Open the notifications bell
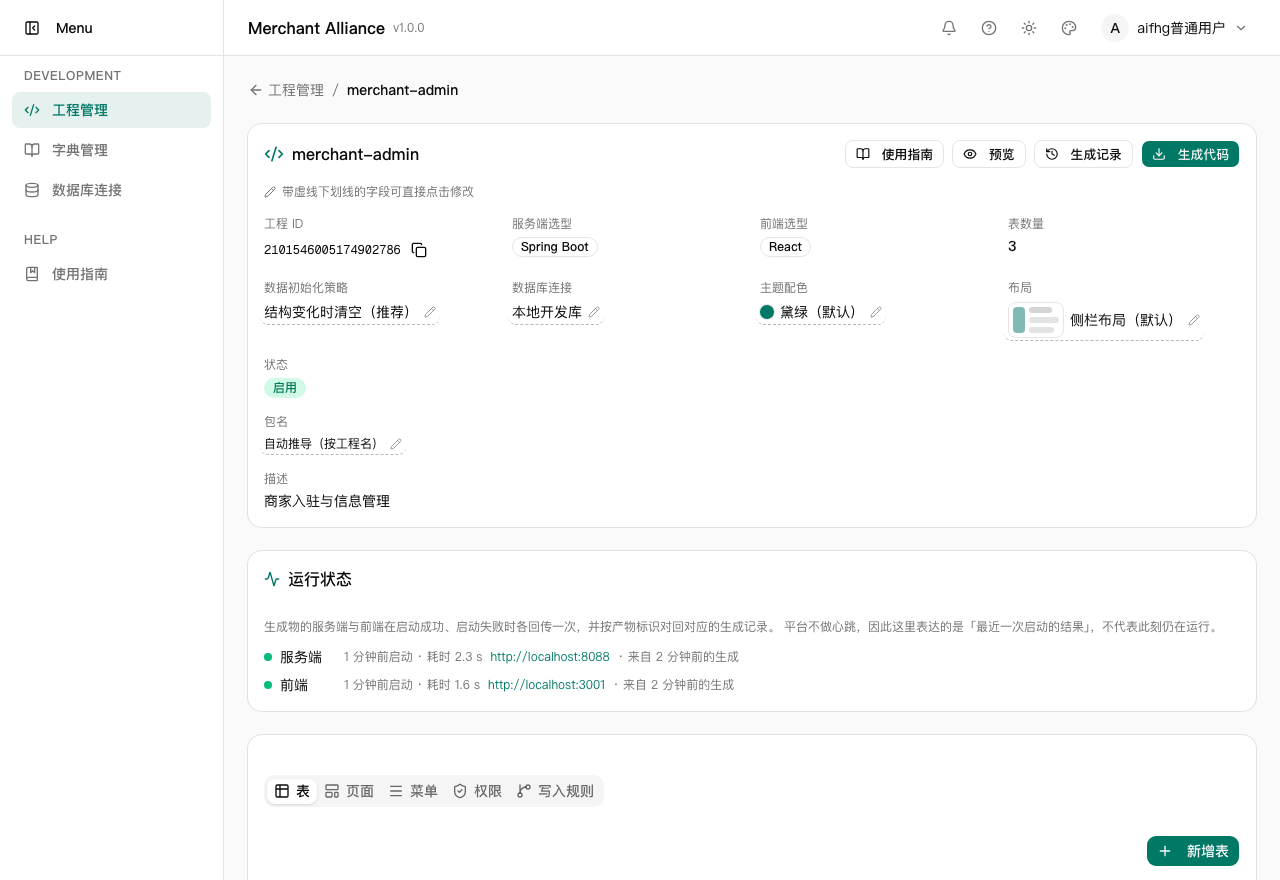Viewport: 1280px width, 880px height. (949, 28)
